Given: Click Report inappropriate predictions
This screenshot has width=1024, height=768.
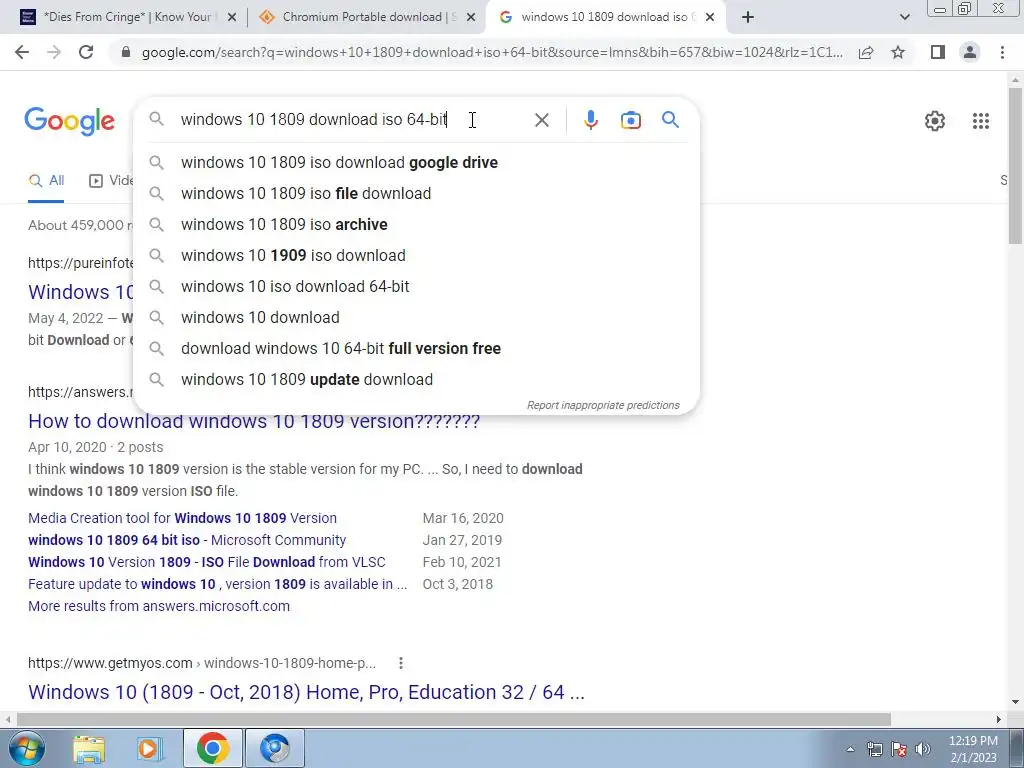Looking at the screenshot, I should (603, 406).
